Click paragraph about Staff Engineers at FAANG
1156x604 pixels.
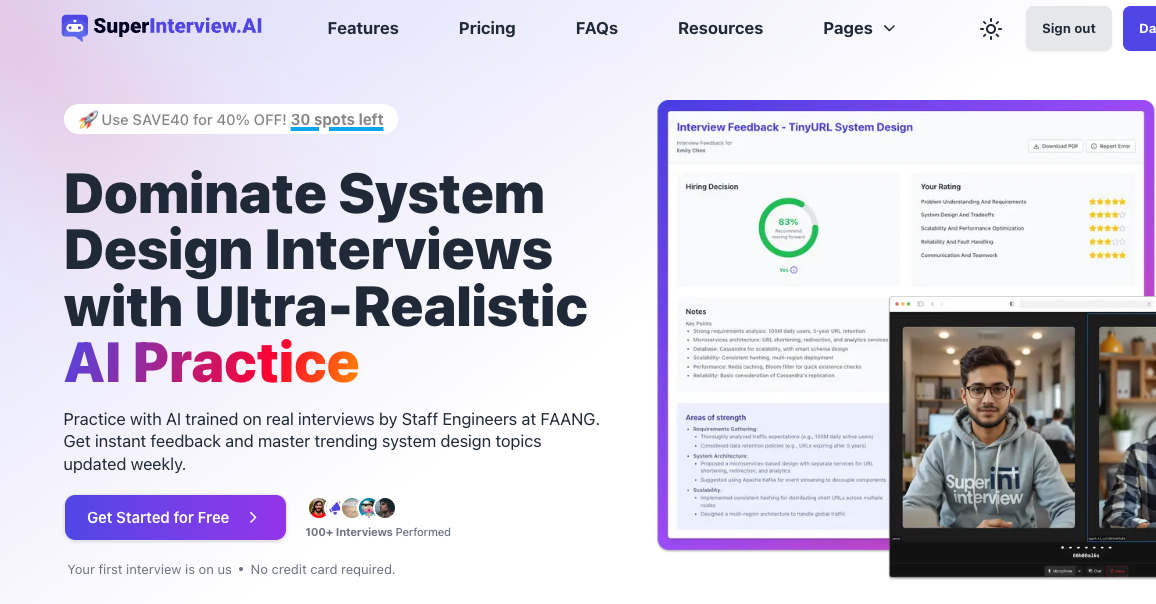331,441
